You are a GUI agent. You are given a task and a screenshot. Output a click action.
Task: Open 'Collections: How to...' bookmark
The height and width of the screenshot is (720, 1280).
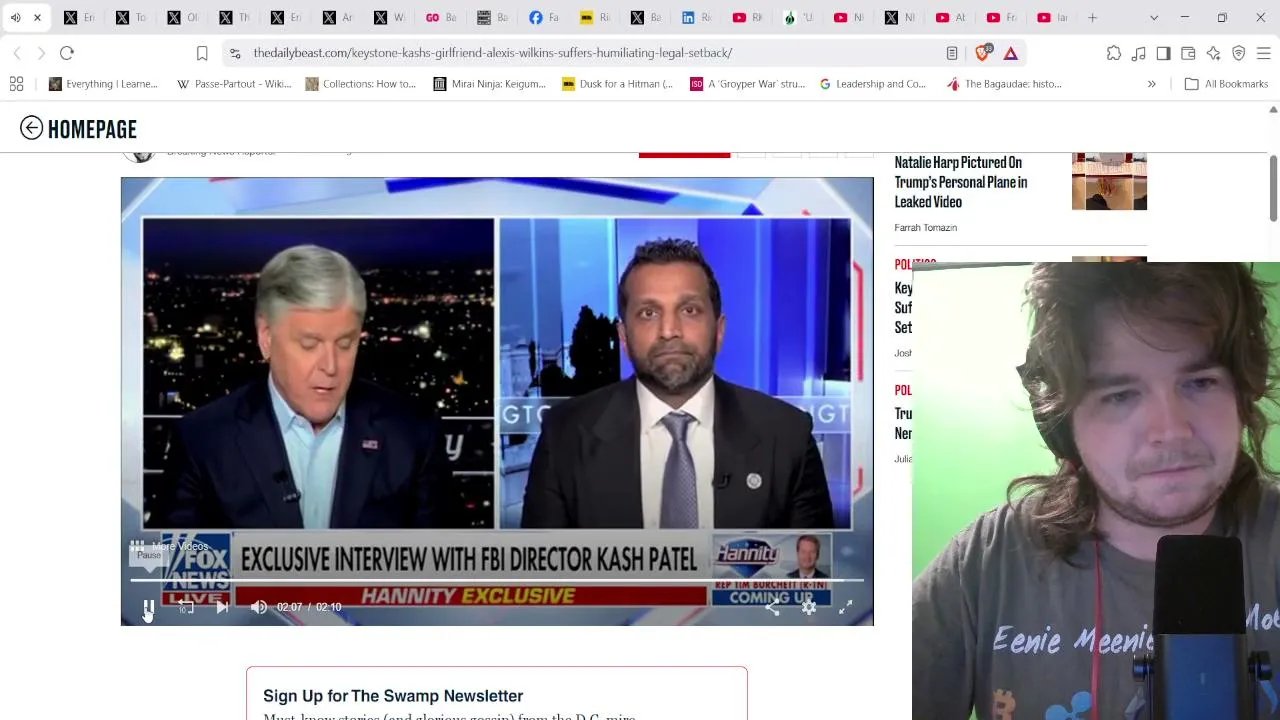(x=360, y=84)
